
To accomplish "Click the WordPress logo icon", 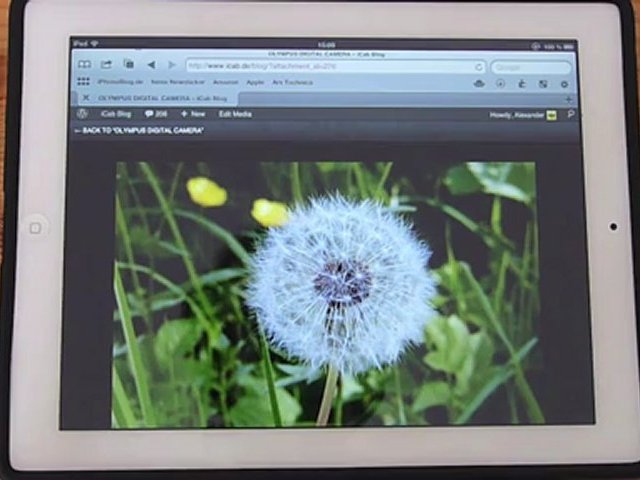I will click(x=82, y=114).
